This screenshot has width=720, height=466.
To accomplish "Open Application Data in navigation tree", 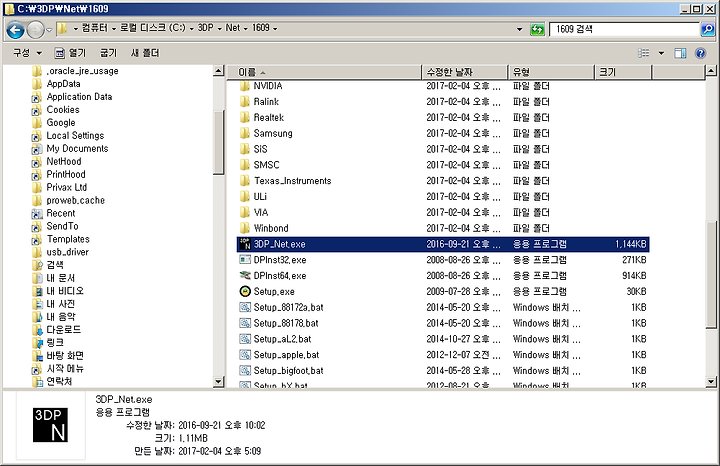I will click(x=79, y=97).
